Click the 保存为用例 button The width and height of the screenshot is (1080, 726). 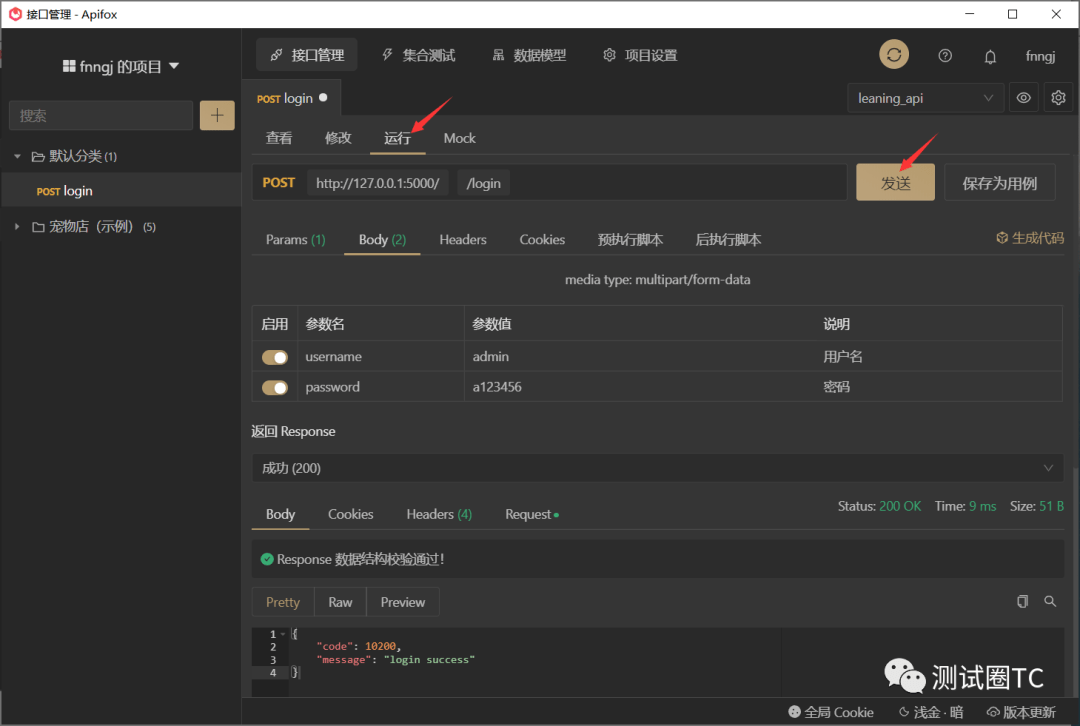click(x=999, y=182)
